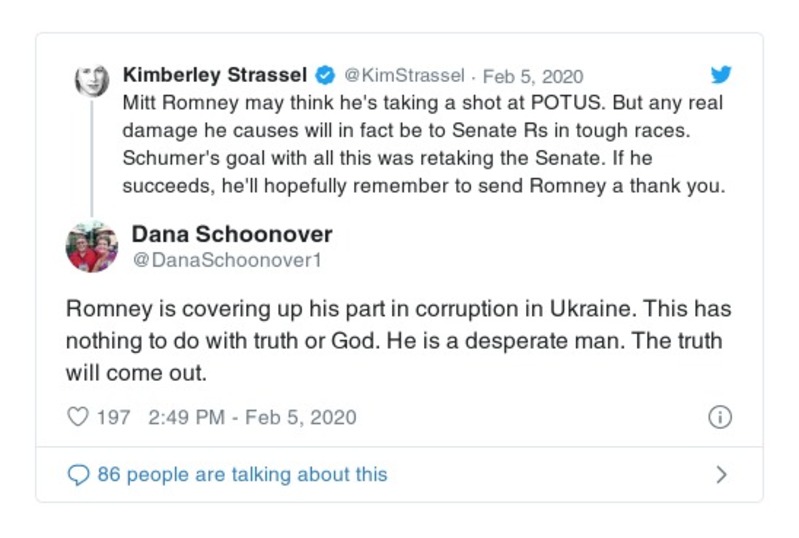The image size is (799, 538).
Task: Click the blue reply bubble icon
Action: tap(77, 474)
